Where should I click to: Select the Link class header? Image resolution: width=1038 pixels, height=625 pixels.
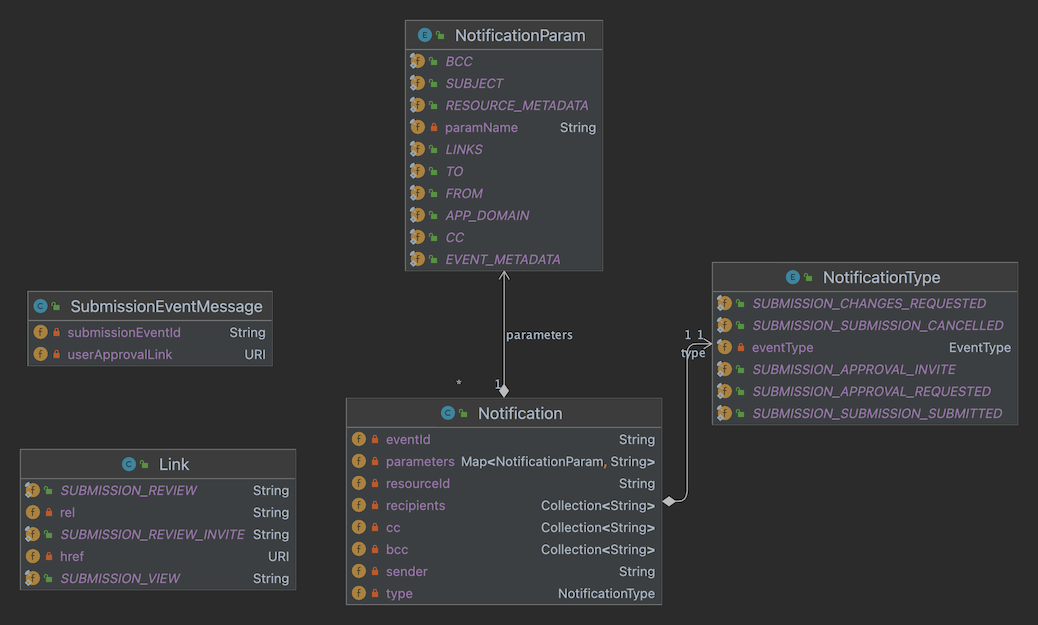pyautogui.click(x=158, y=465)
